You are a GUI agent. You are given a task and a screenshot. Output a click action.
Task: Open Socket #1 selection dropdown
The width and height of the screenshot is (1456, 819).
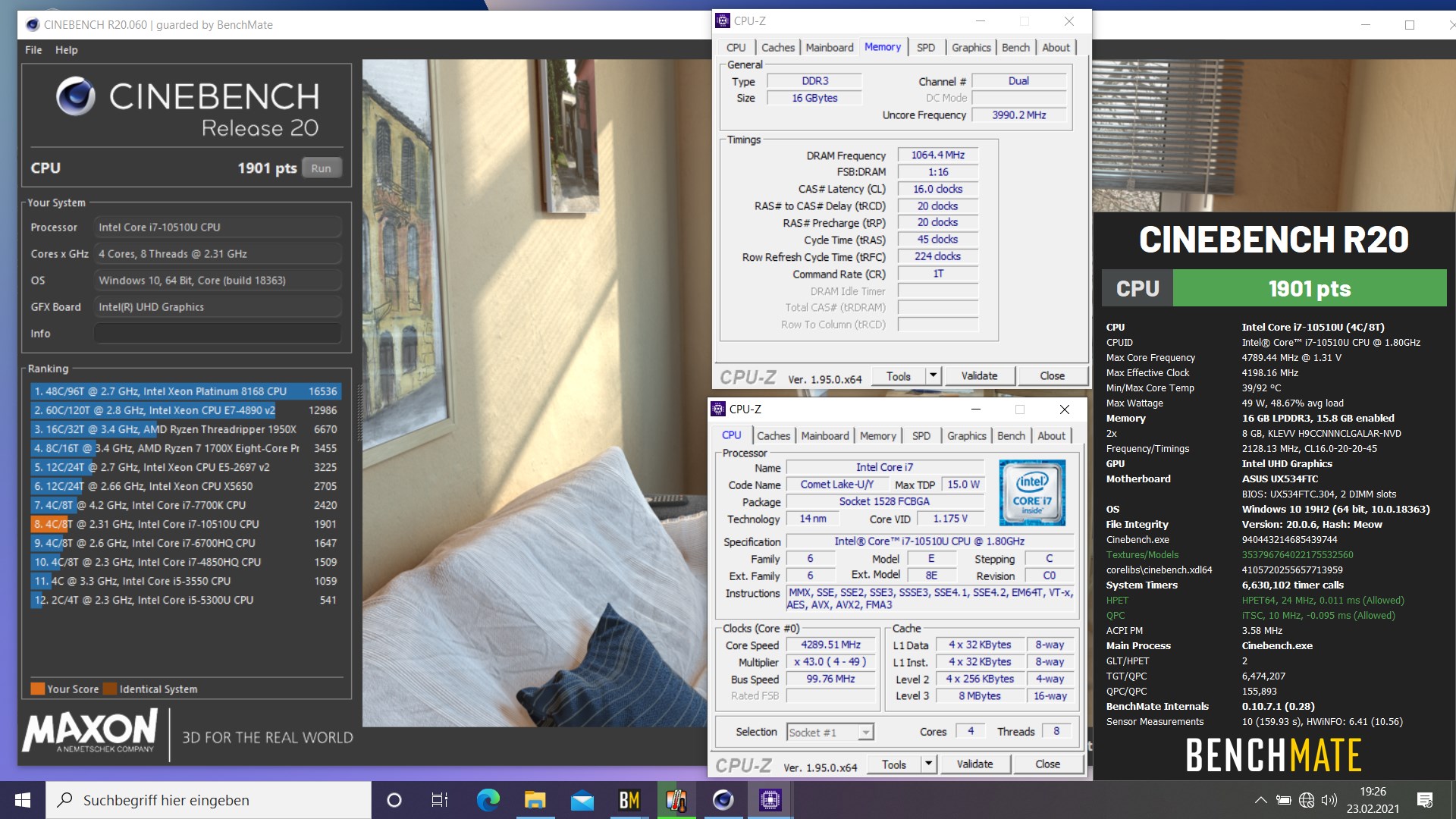tap(830, 732)
